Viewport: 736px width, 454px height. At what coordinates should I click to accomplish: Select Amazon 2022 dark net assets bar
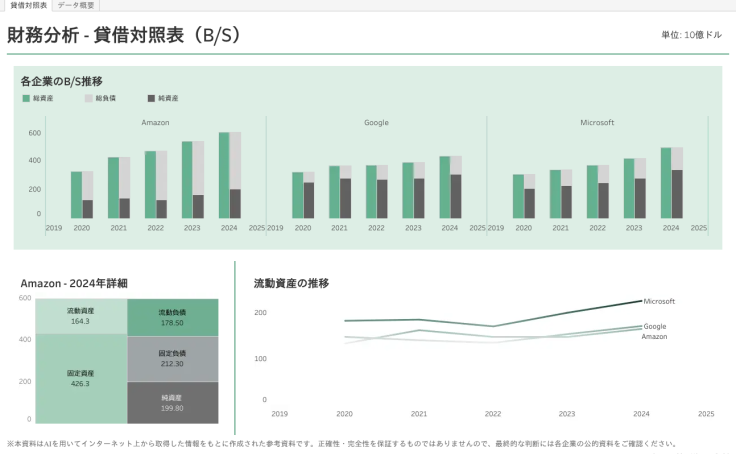click(x=161, y=209)
